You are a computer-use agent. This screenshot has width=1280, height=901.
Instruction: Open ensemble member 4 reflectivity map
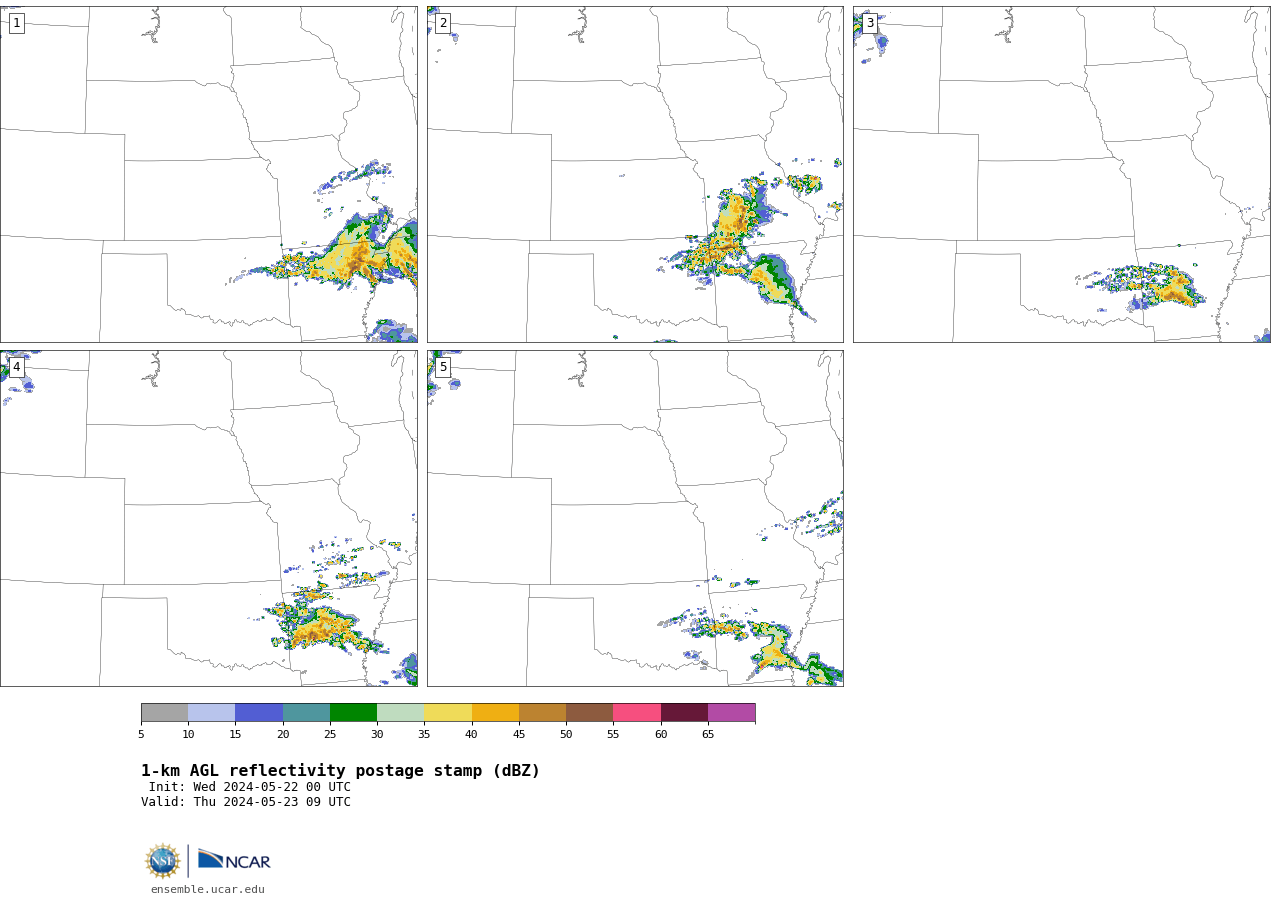pos(209,518)
